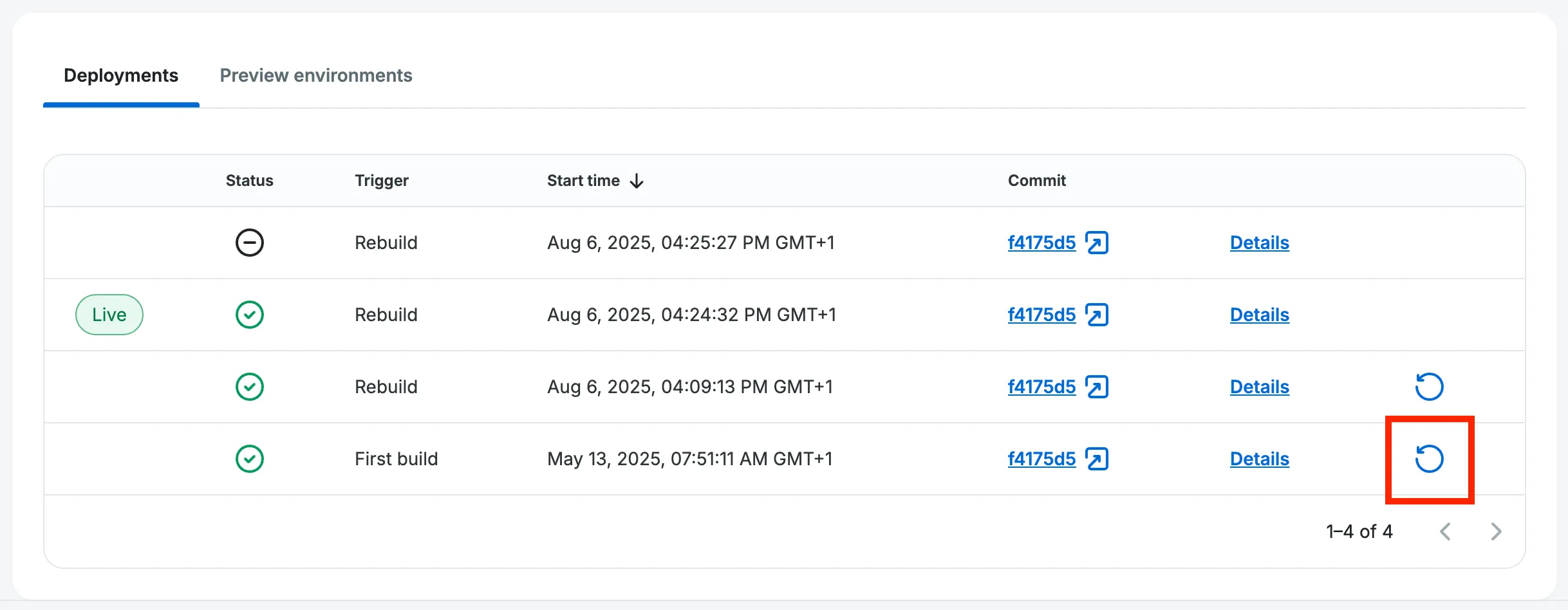Go to next page of deployments
The width and height of the screenshot is (1568, 610).
[x=1496, y=531]
